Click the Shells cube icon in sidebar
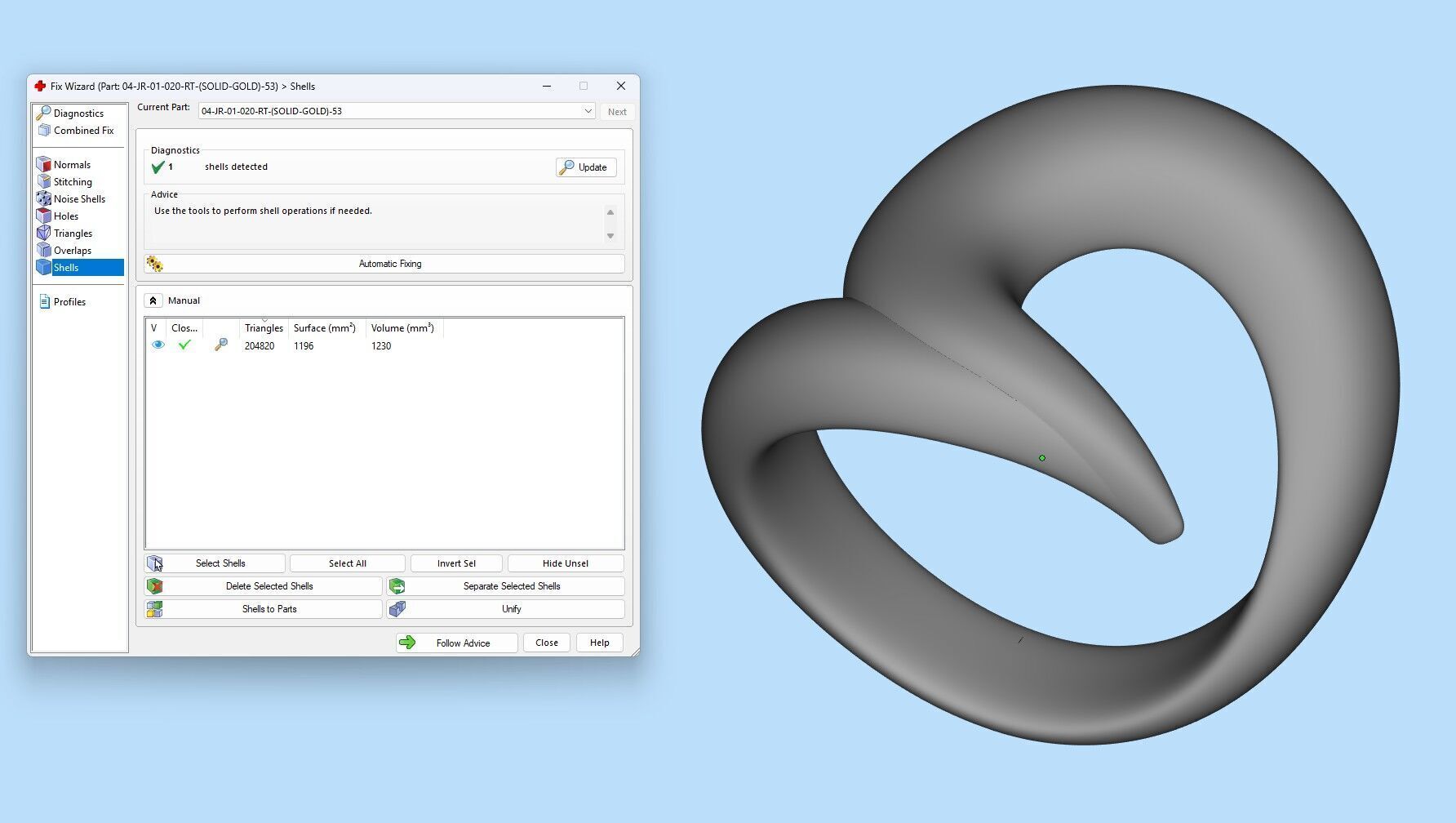This screenshot has width=1456, height=823. tap(44, 268)
